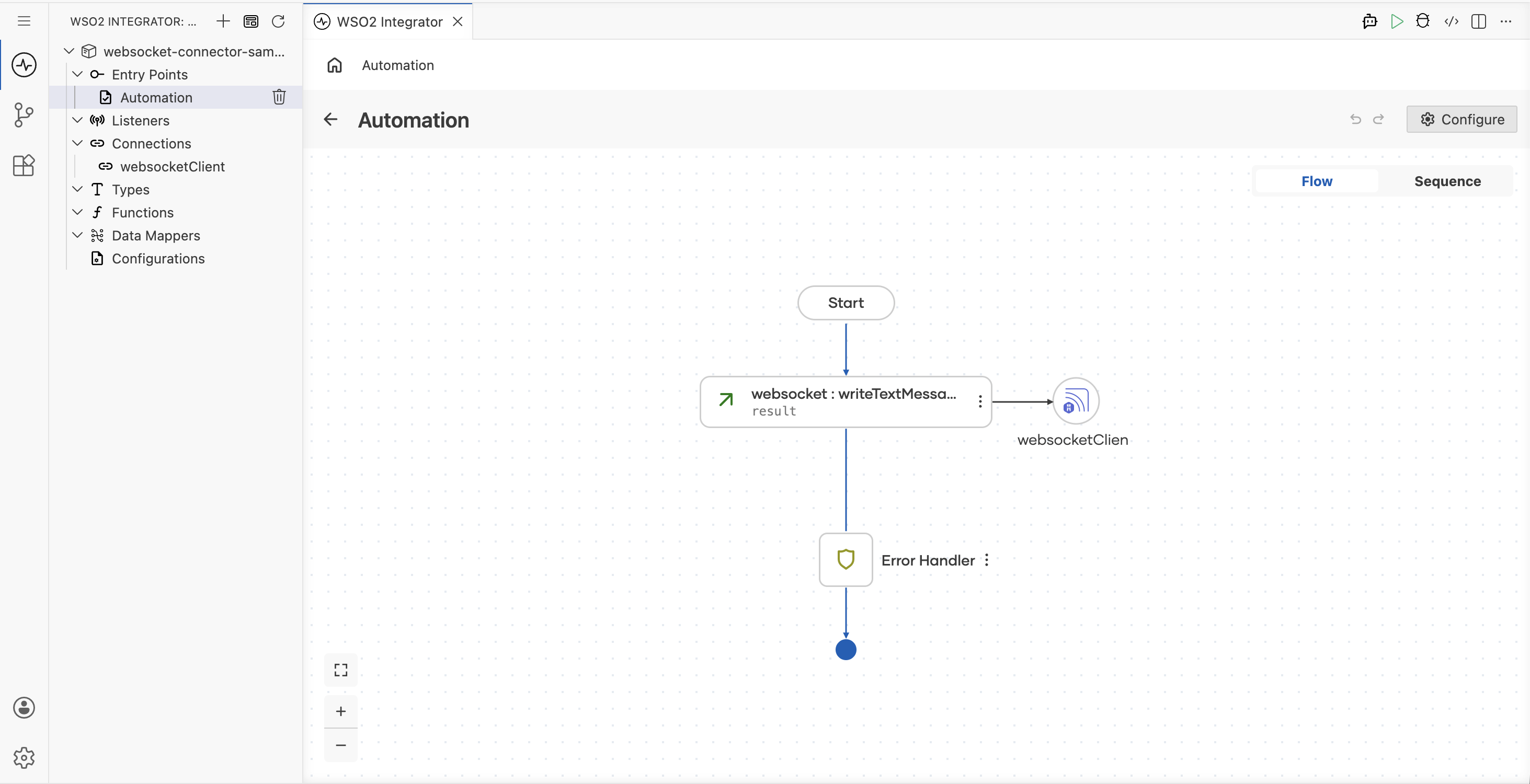Screen dimensions: 1530x784
Task: Go back with the left arrow
Action: [331, 119]
